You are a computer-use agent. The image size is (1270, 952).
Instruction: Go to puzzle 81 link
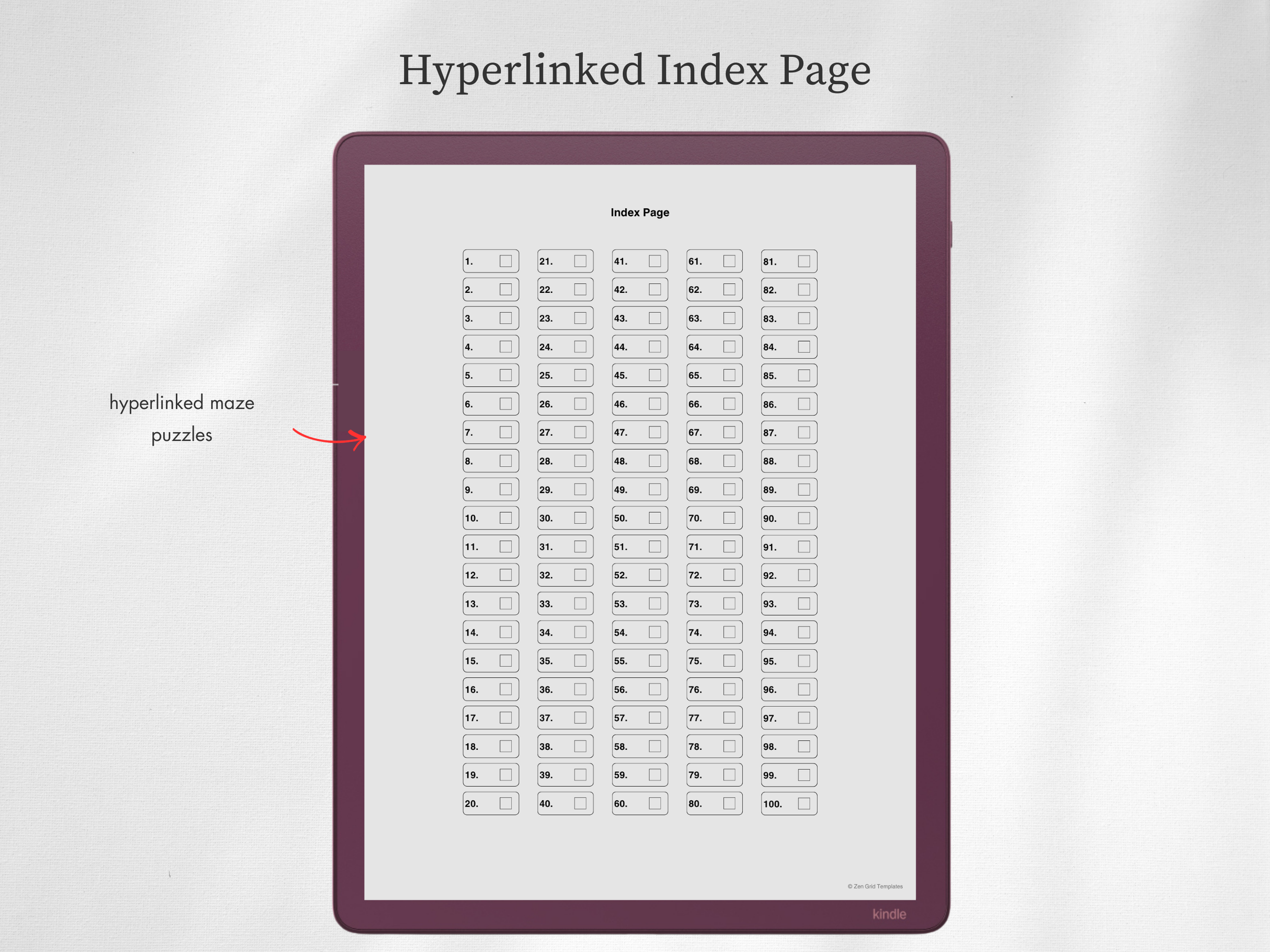pyautogui.click(x=789, y=261)
